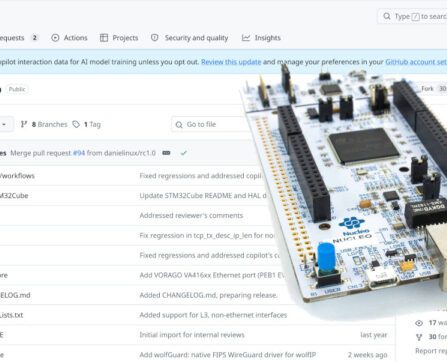The width and height of the screenshot is (447, 362).
Task: Open 'Added CHANGELOG.md, preparing release.' commit
Action: [x=208, y=295]
